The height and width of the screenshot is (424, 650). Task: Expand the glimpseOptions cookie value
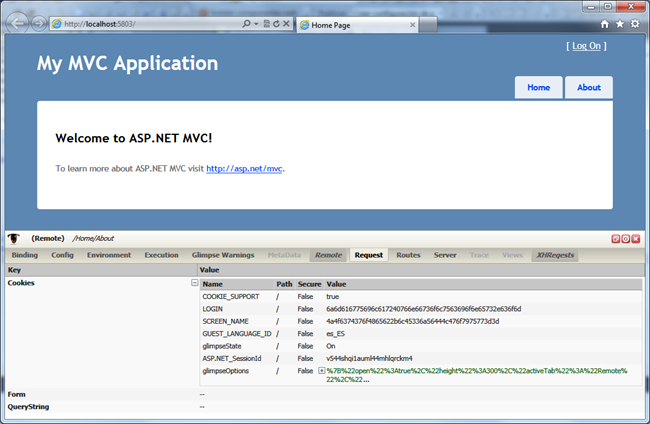(321, 371)
